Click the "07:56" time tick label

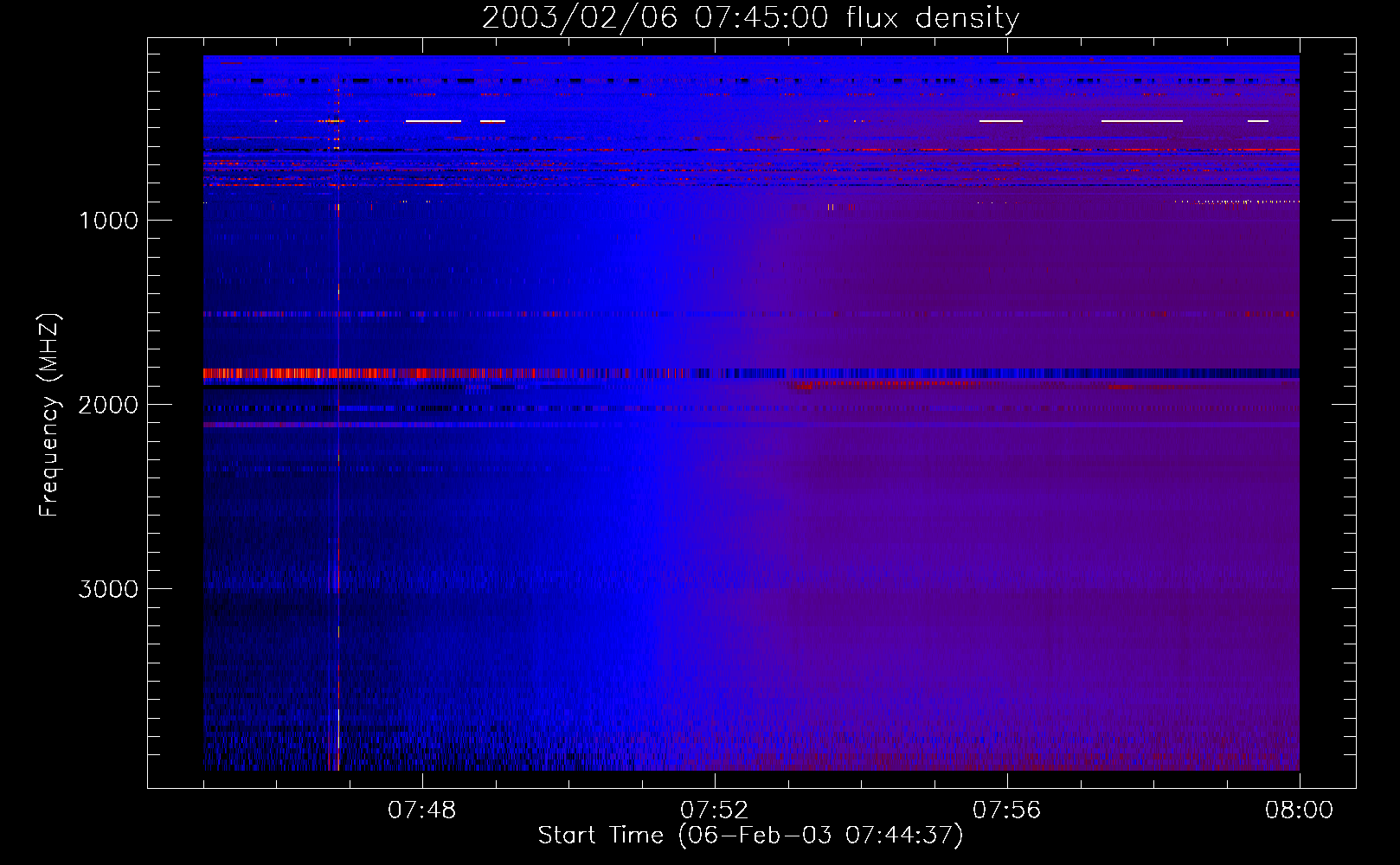point(1007,811)
